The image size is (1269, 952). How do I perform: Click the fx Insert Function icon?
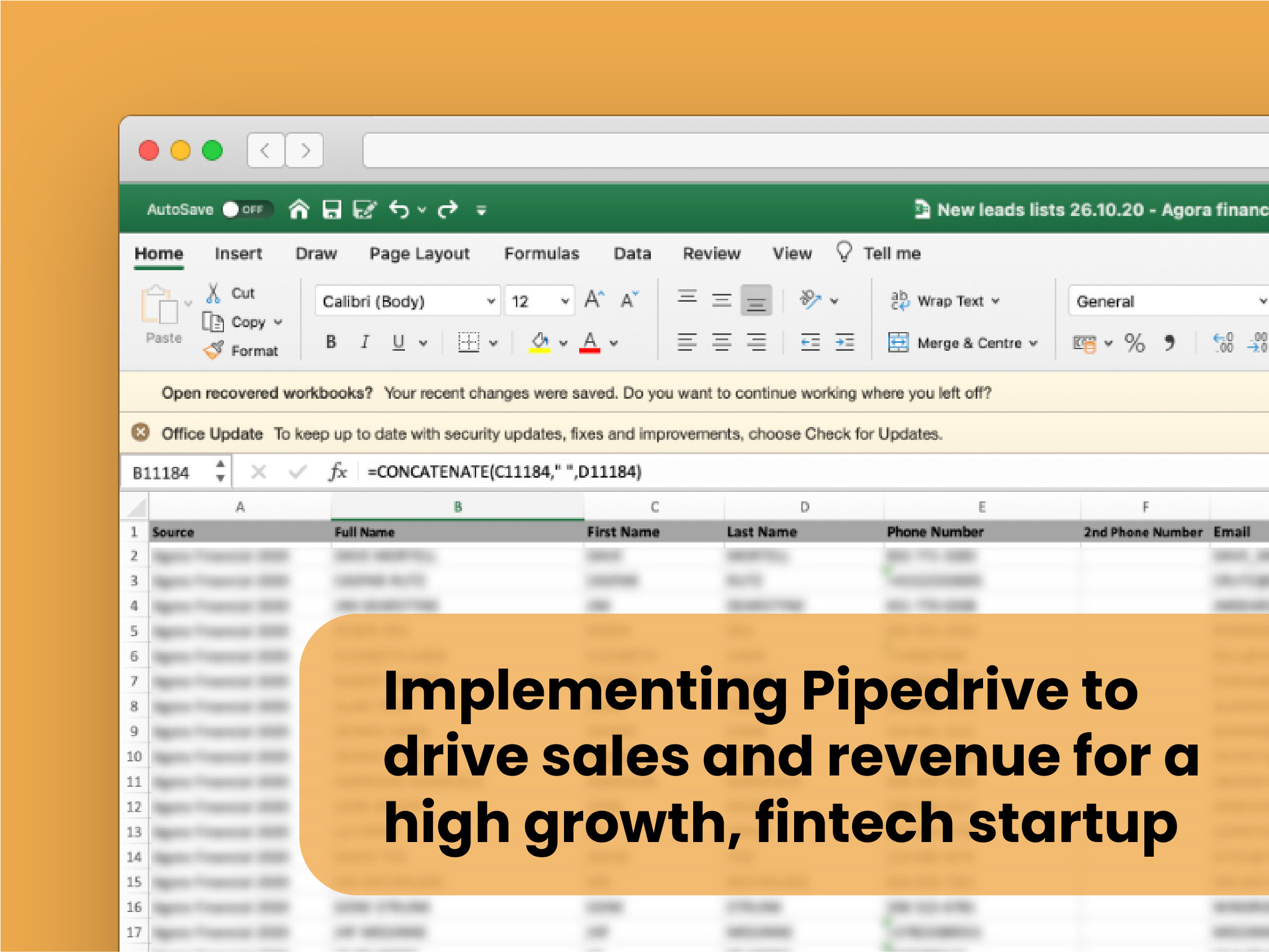[338, 471]
